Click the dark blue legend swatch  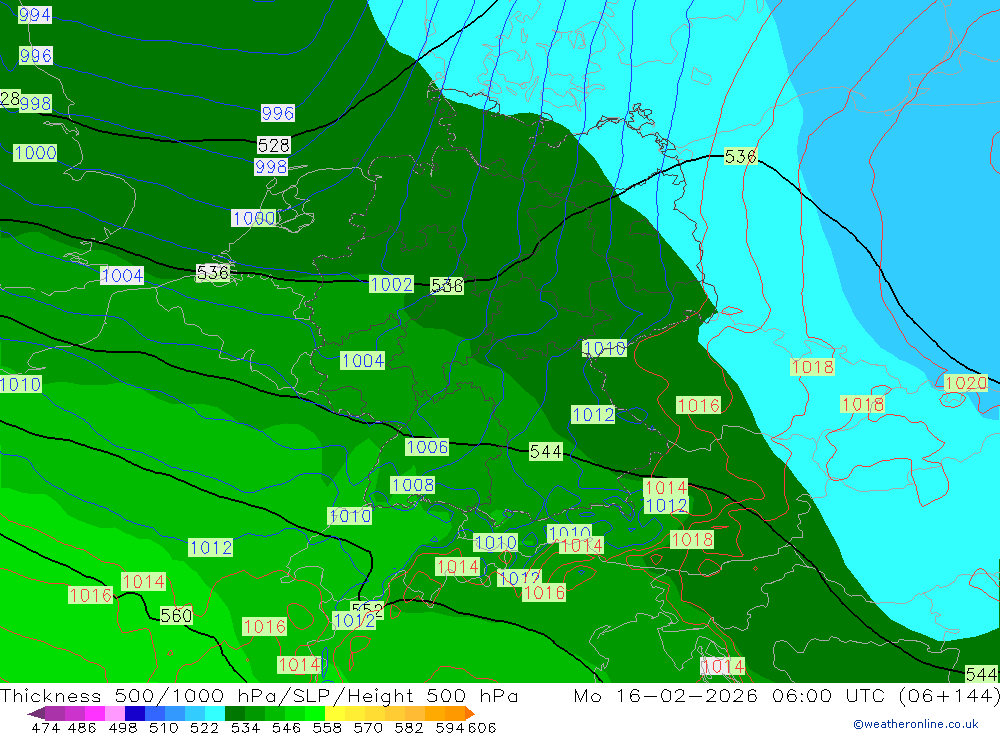click(x=135, y=713)
